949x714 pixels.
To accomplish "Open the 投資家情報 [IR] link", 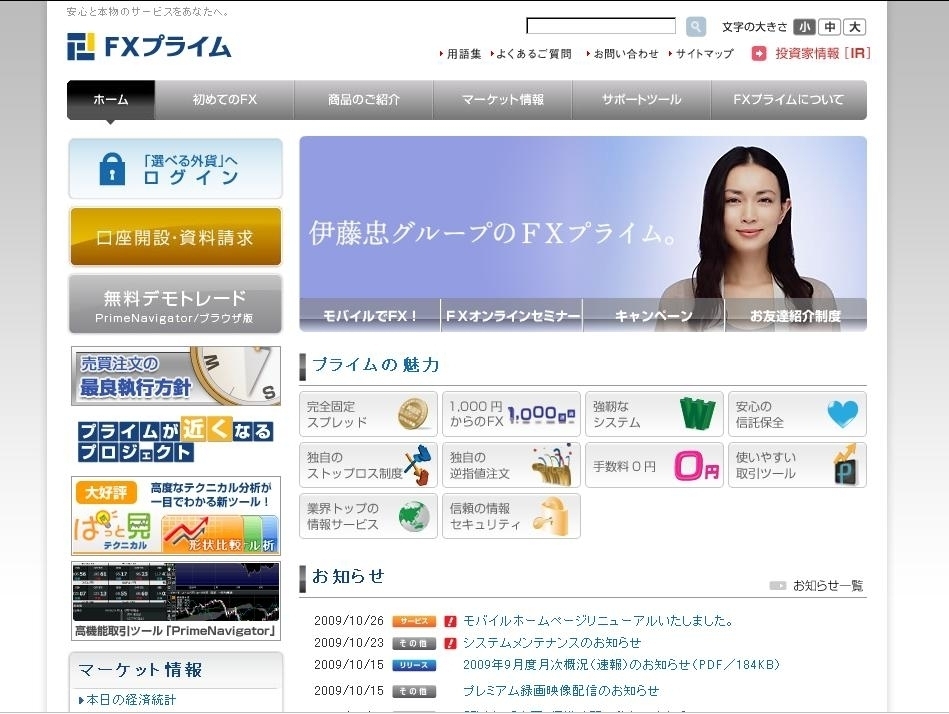I will (x=823, y=53).
